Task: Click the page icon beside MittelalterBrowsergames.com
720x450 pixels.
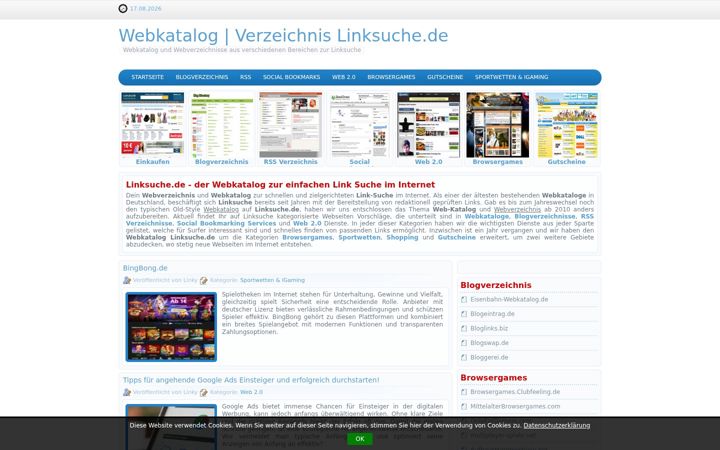Action: (464, 406)
